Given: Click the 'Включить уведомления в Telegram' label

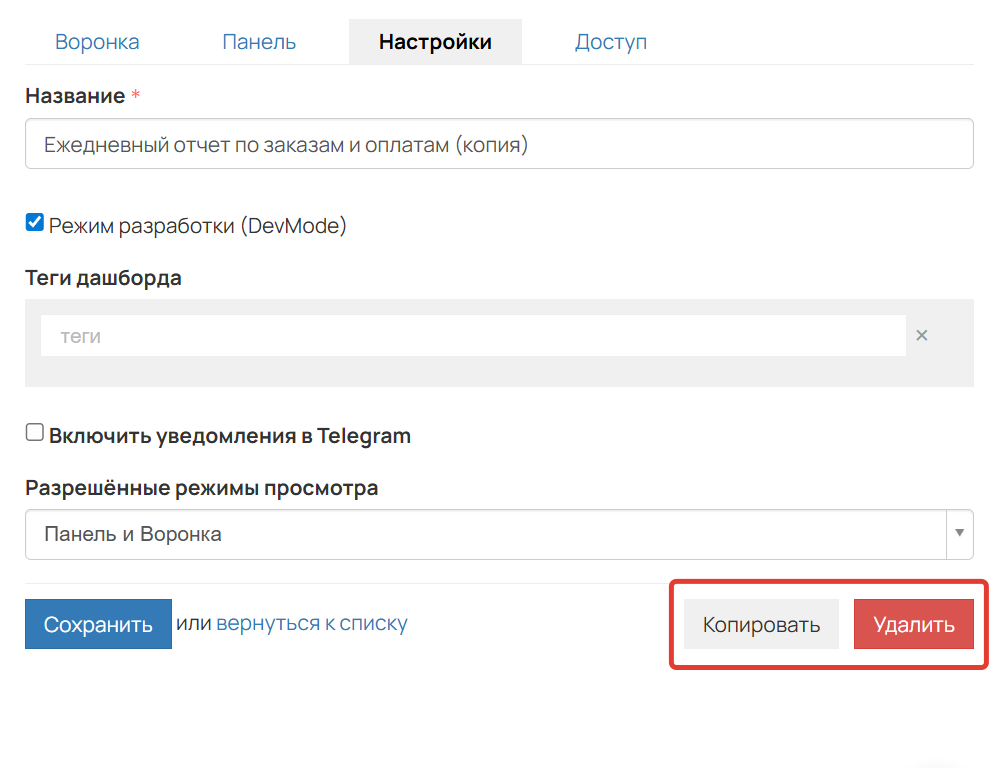Looking at the screenshot, I should tap(230, 436).
